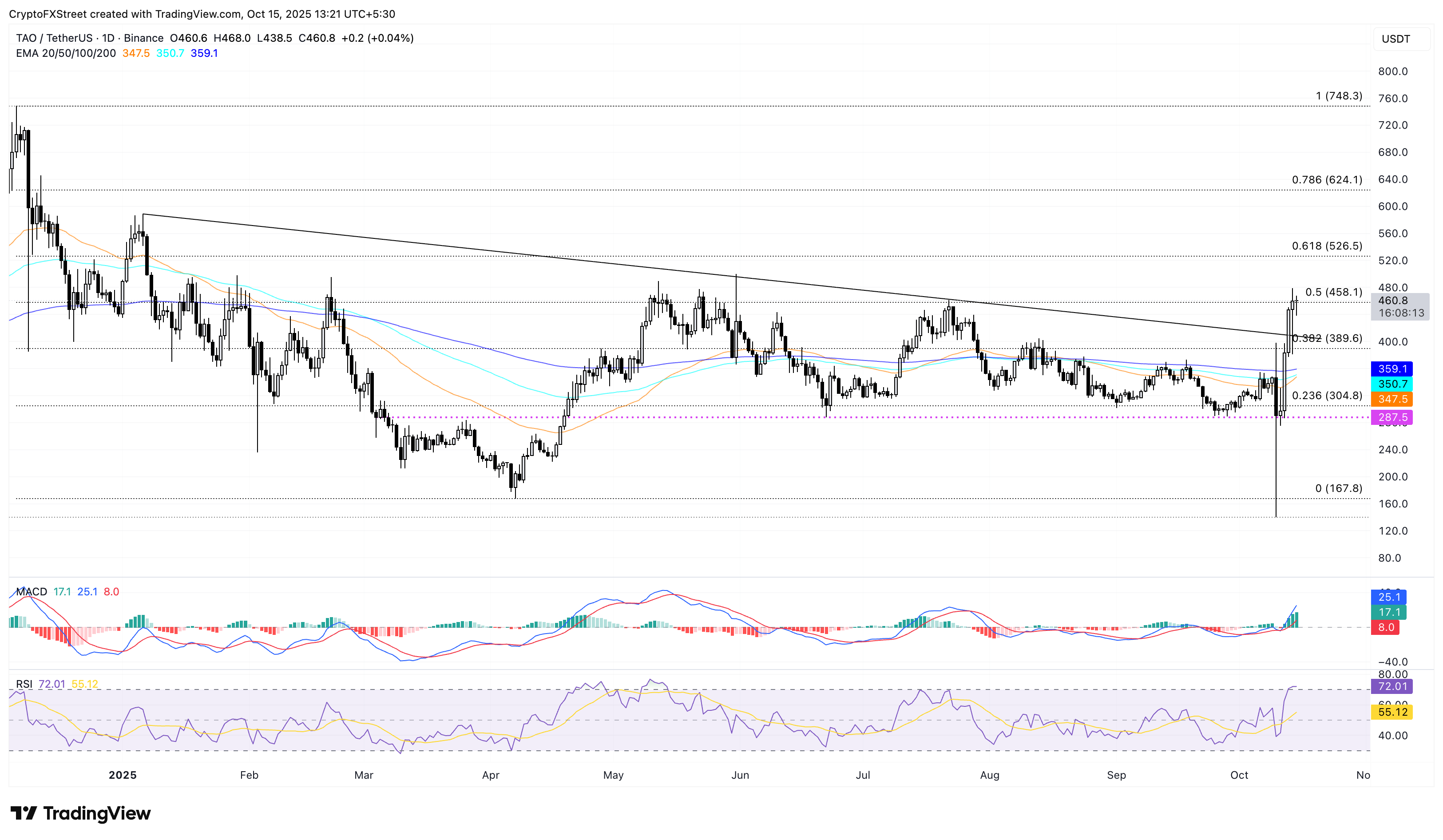The width and height of the screenshot is (1443, 840).
Task: Click the magenta 287.5 support level tag
Action: tap(1392, 417)
